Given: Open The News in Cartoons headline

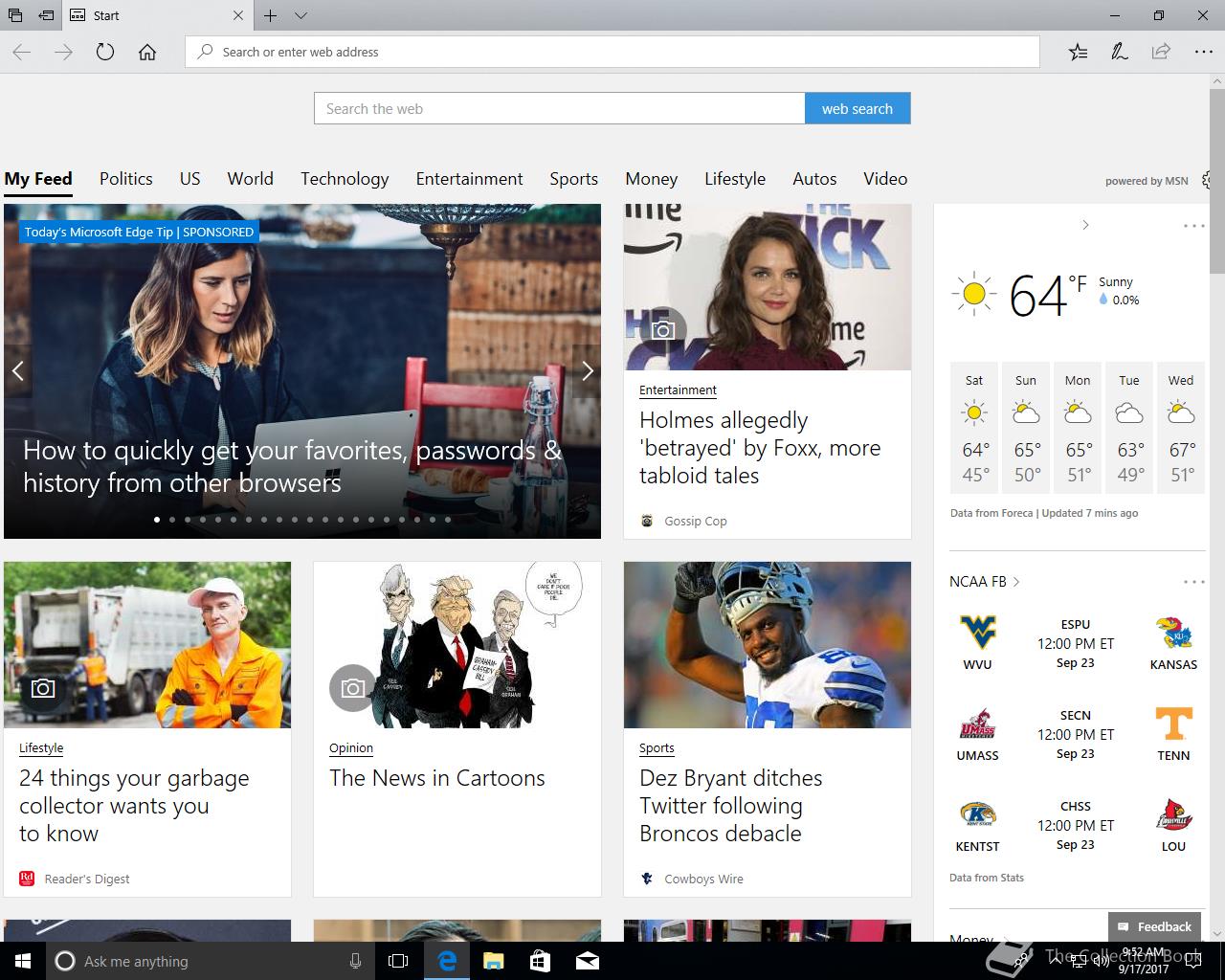Looking at the screenshot, I should 437,778.
